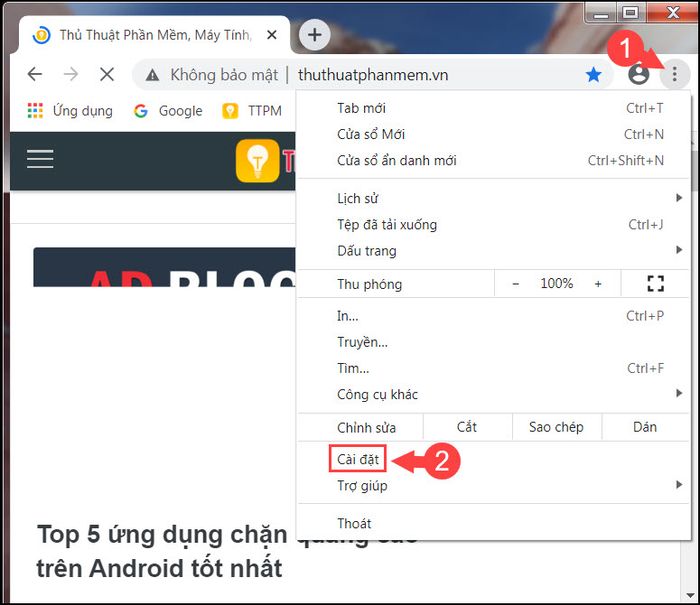Zoom in with plus button

(598, 284)
